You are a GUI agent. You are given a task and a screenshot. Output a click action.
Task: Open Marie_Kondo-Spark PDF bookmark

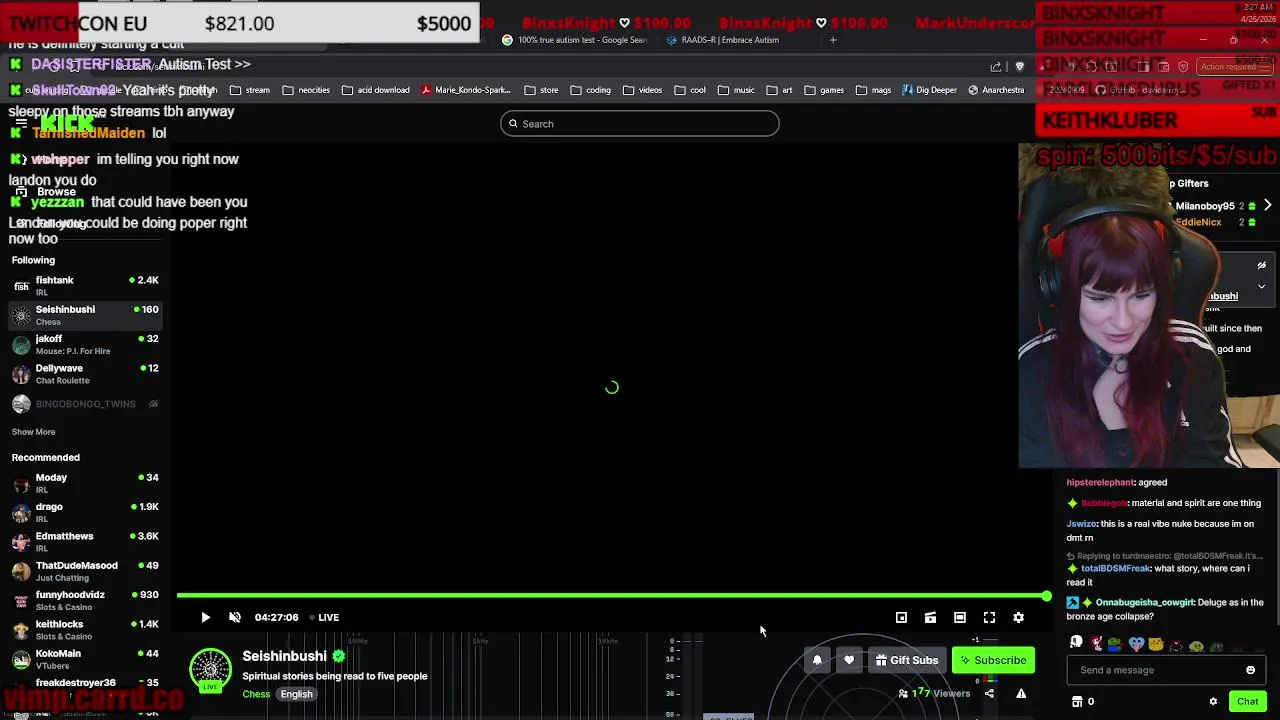466,90
